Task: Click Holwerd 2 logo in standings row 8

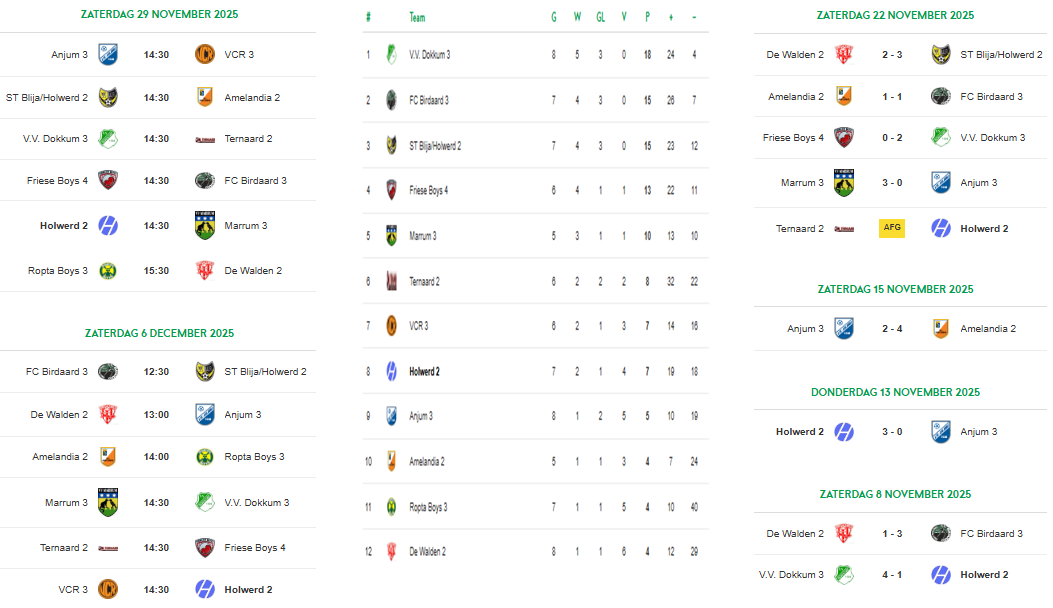Action: point(391,371)
